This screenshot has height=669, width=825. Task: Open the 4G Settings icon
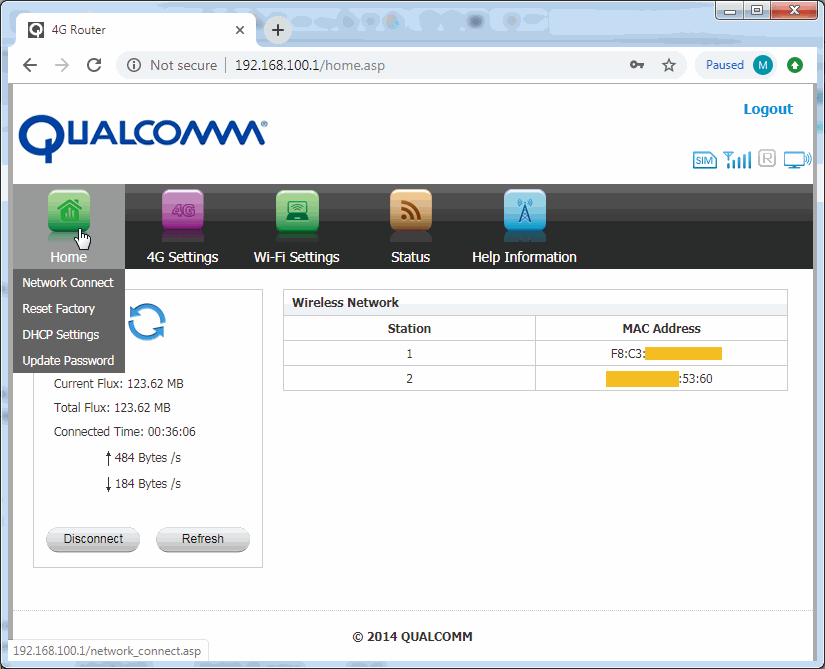(x=183, y=210)
